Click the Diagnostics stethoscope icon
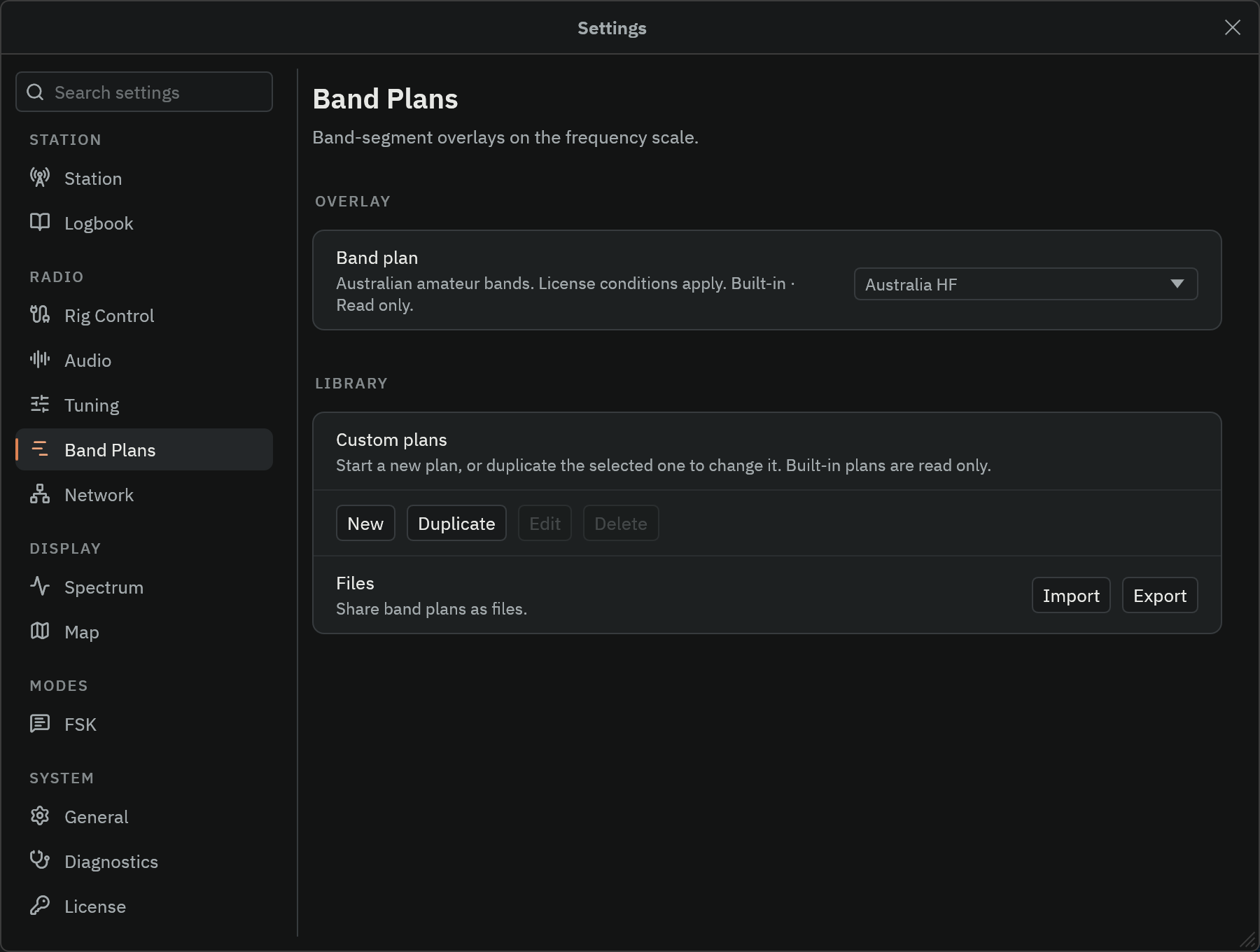This screenshot has height=952, width=1260. coord(40,861)
